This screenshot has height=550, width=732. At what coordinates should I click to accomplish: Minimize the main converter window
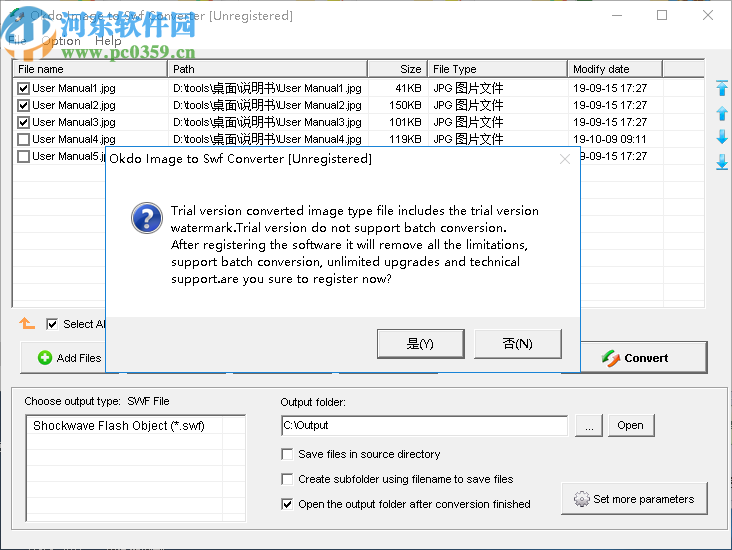[x=617, y=15]
